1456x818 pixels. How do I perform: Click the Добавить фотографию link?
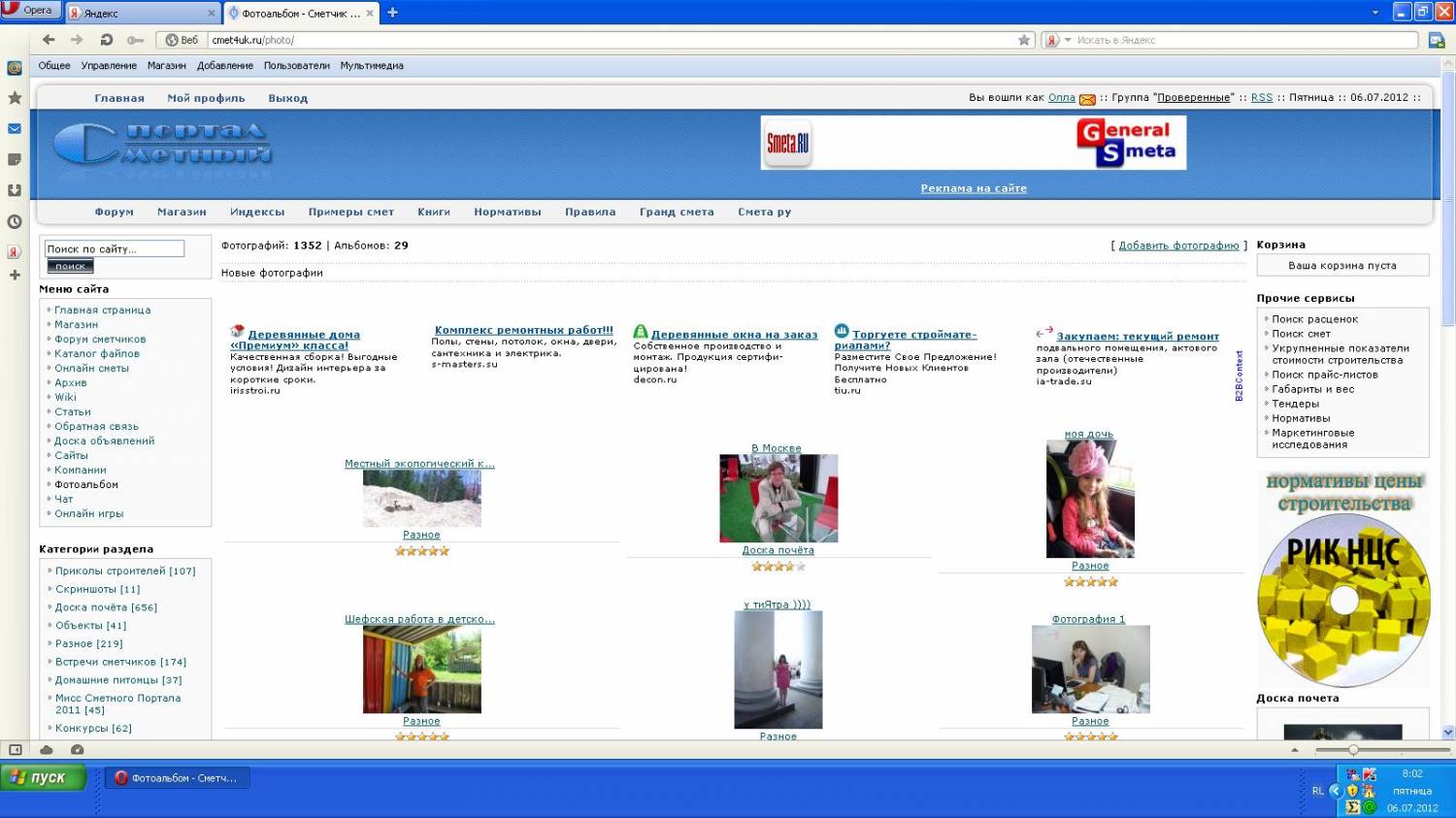(x=1178, y=245)
